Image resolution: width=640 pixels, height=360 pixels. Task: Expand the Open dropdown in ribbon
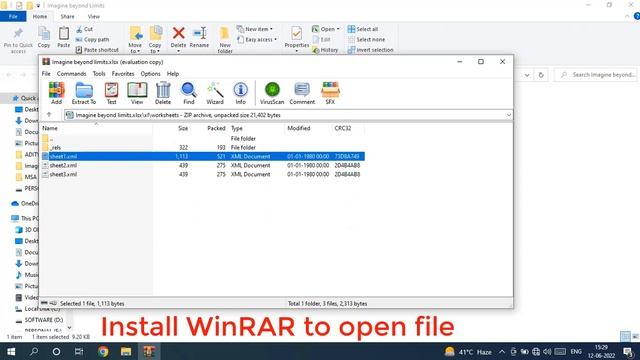pyautogui.click(x=326, y=29)
